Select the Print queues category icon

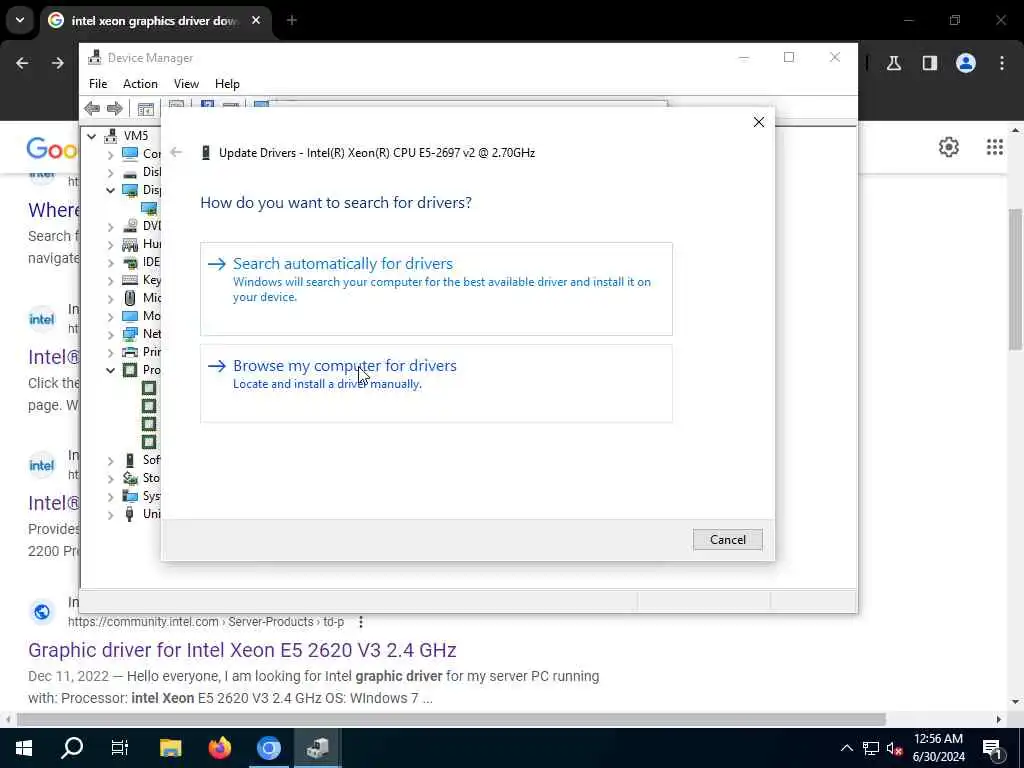pyautogui.click(x=131, y=352)
